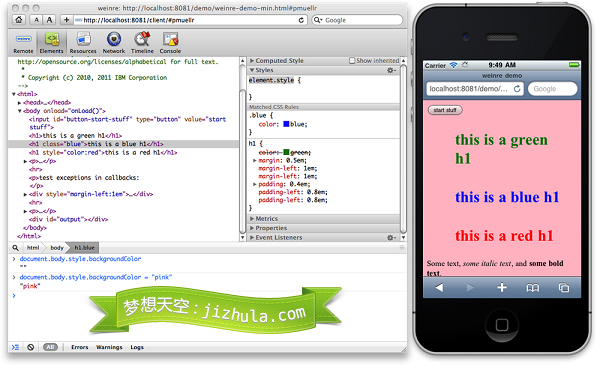Viewport: 600px width, 367px height.
Task: Filter console to Warnings
Action: pos(109,347)
